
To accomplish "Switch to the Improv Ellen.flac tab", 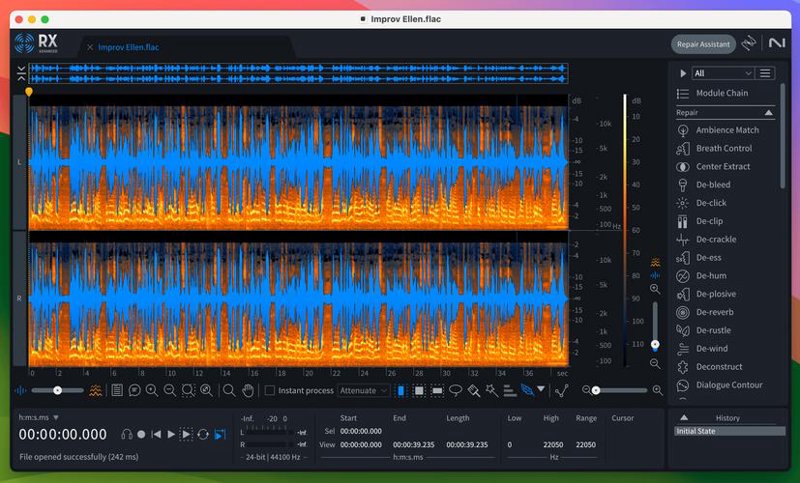I will (x=129, y=47).
